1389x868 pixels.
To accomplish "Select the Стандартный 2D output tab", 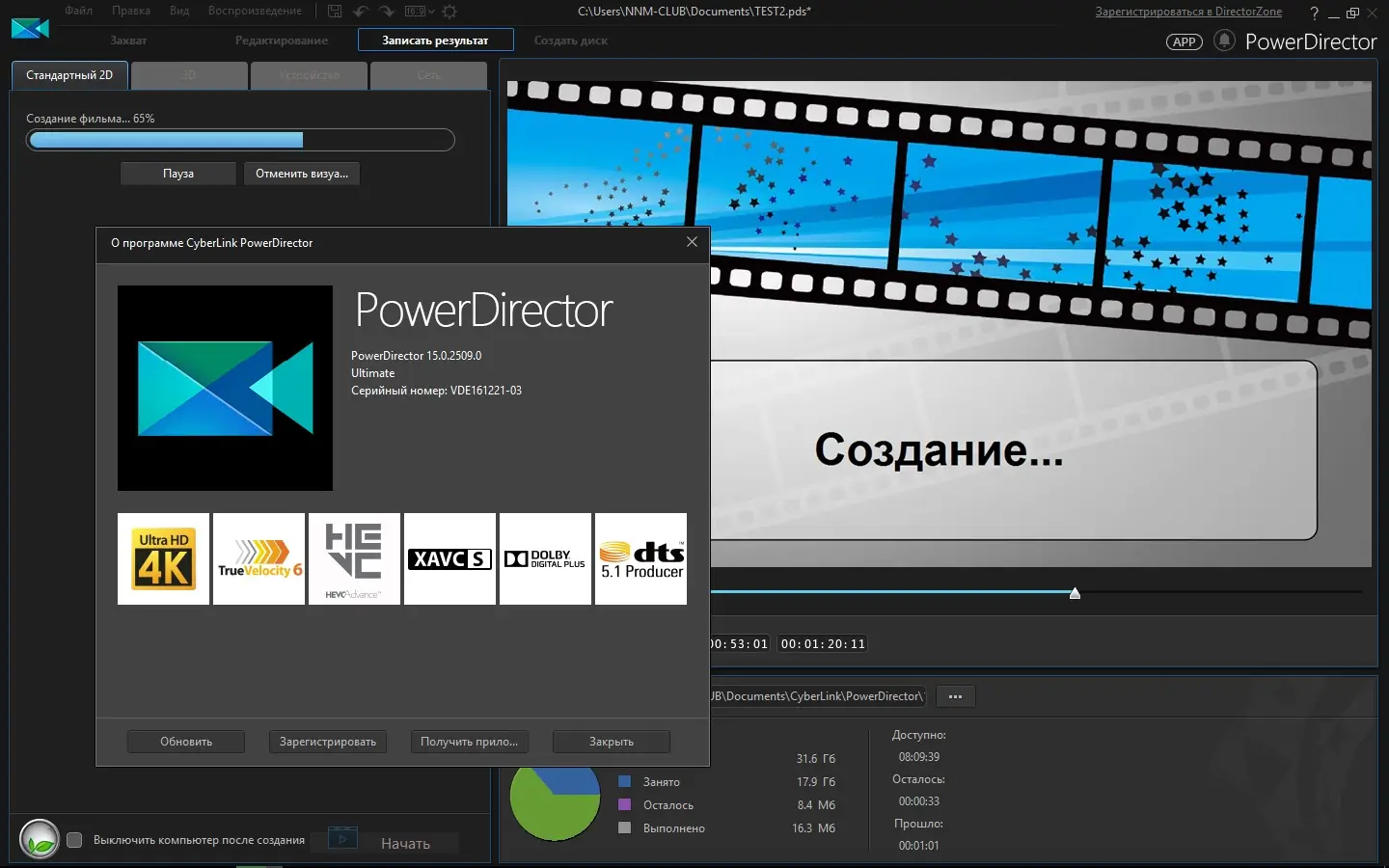I will pos(69,75).
